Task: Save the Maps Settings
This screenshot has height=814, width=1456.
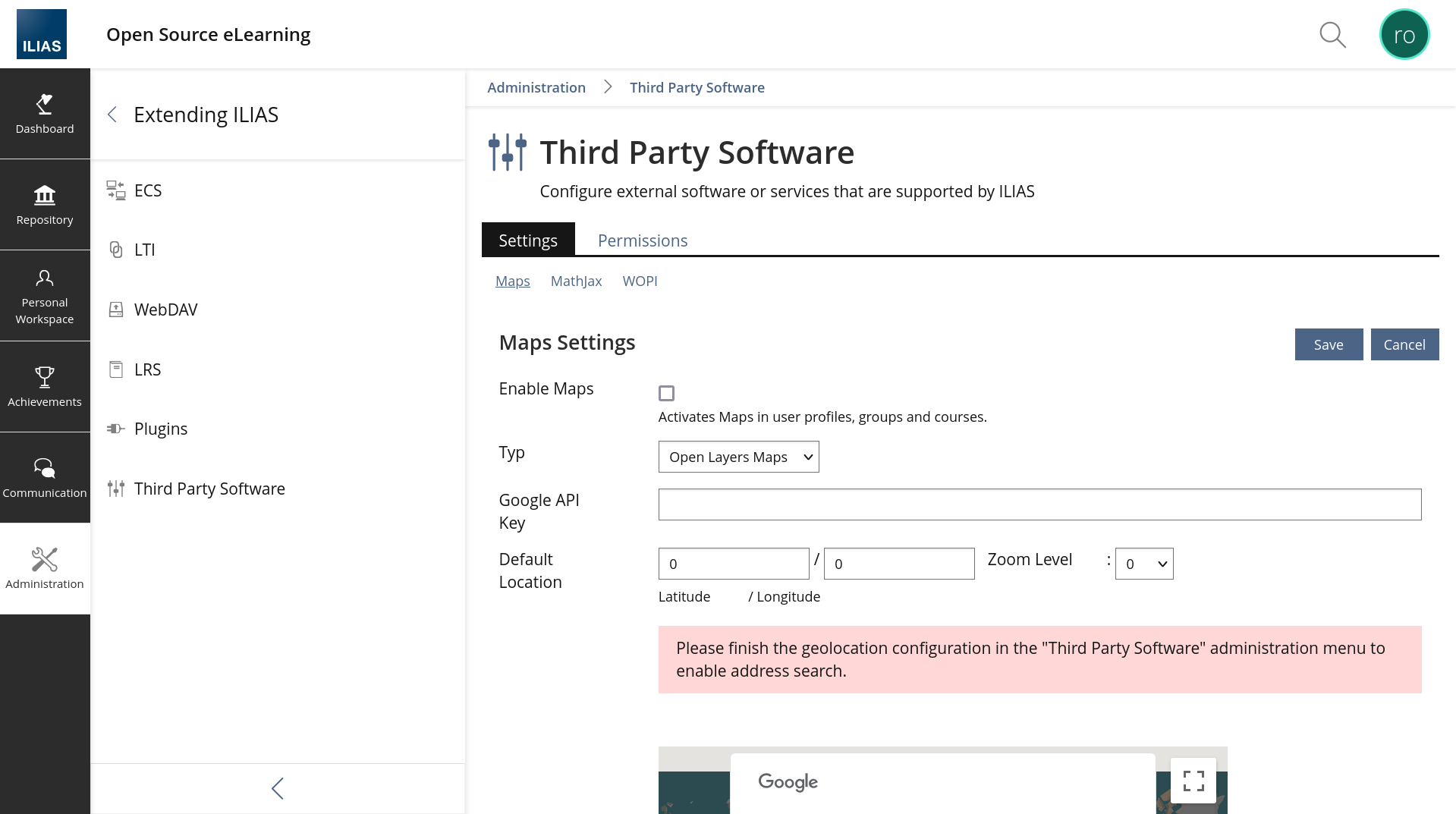Action: pyautogui.click(x=1328, y=344)
